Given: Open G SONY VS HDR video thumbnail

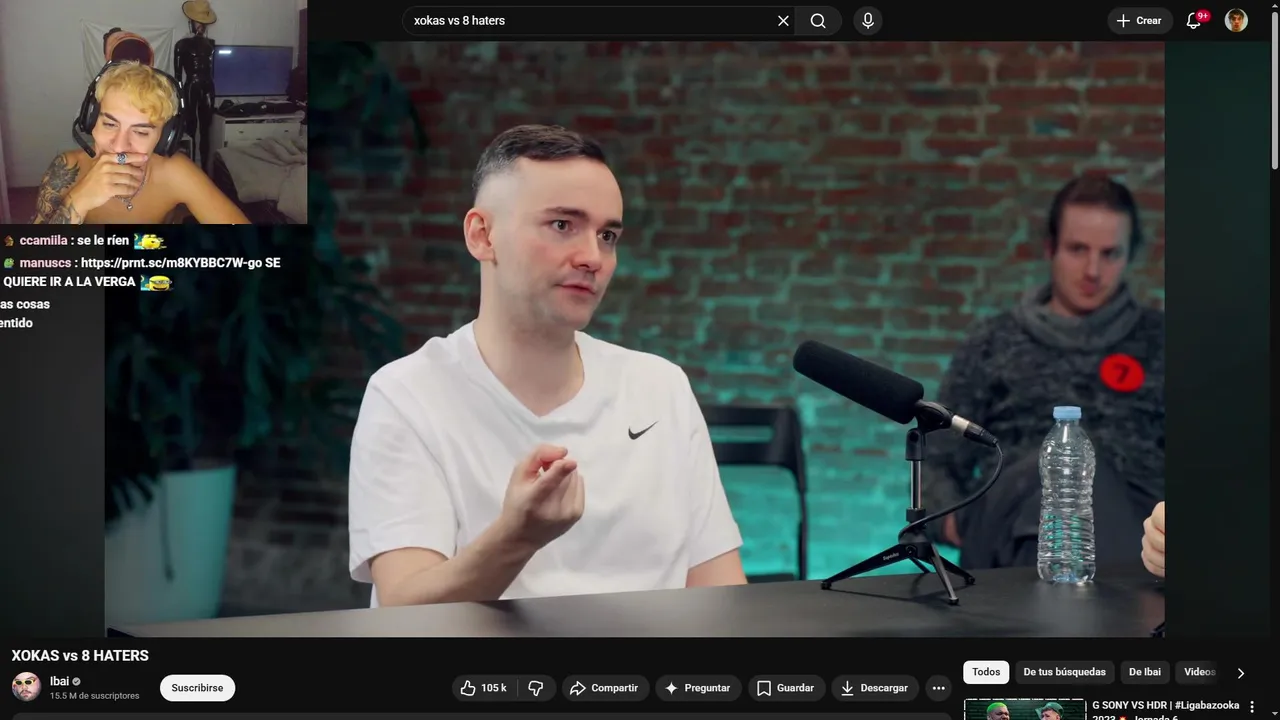Looking at the screenshot, I should click(x=1025, y=710).
